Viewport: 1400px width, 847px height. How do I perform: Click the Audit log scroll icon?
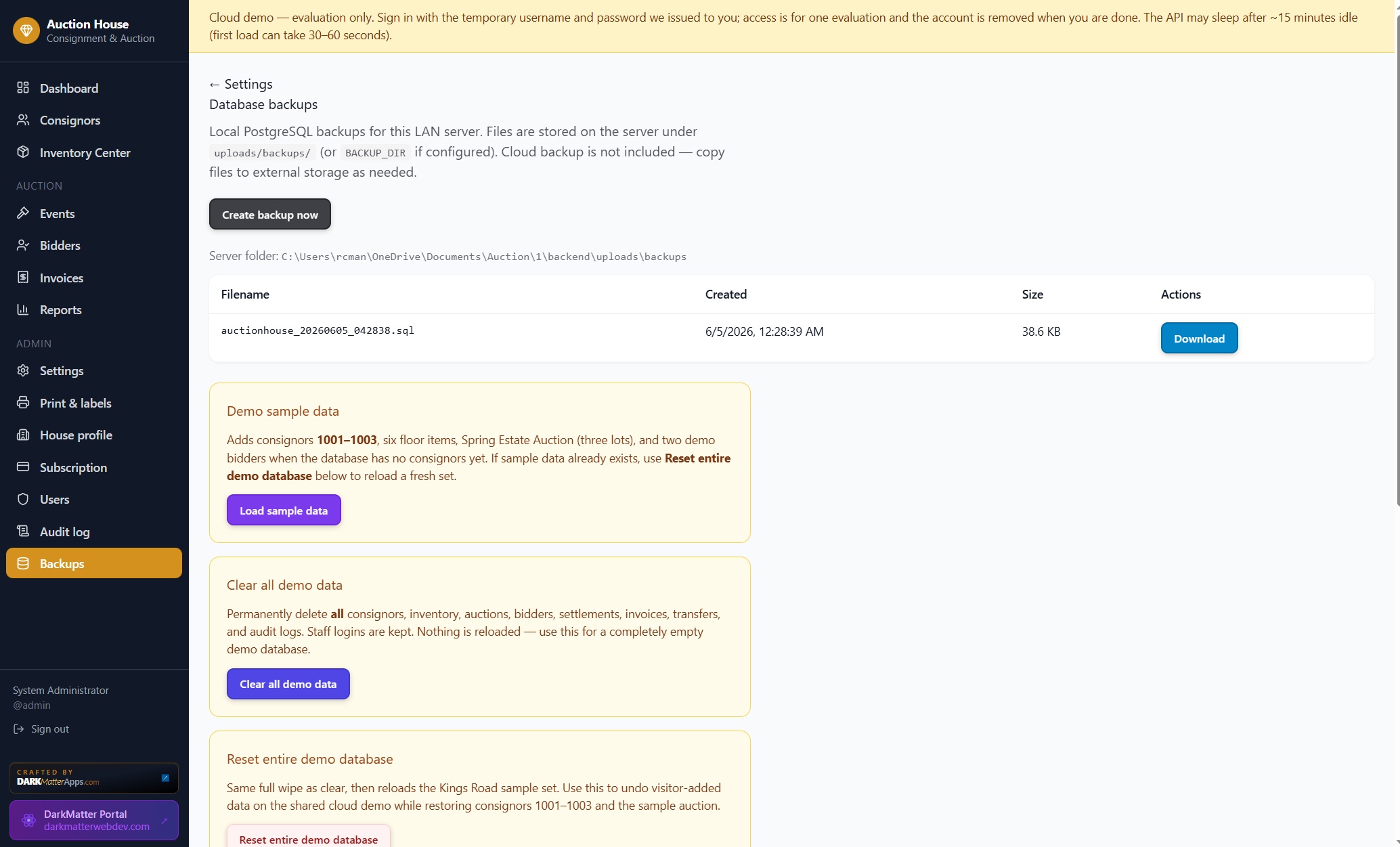coord(23,531)
